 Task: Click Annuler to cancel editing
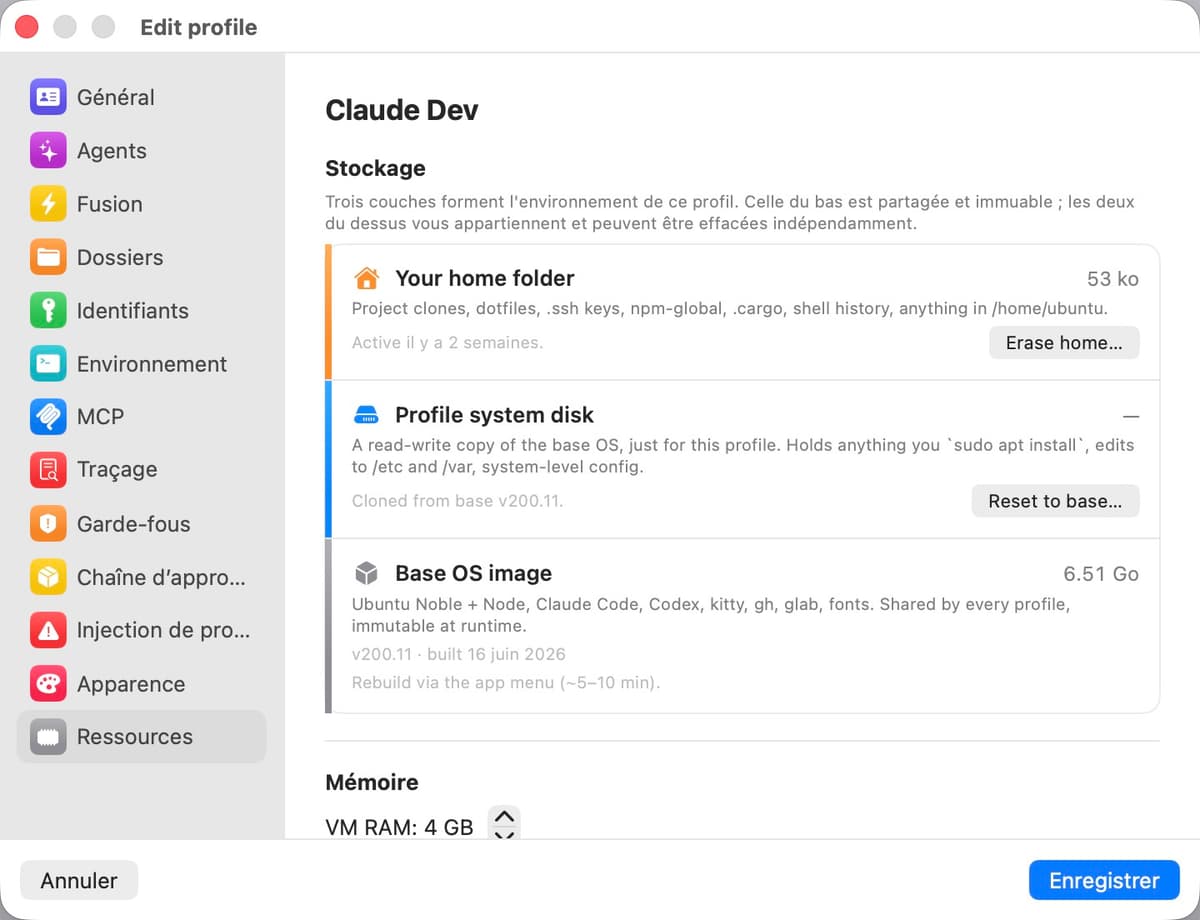pyautogui.click(x=79, y=881)
